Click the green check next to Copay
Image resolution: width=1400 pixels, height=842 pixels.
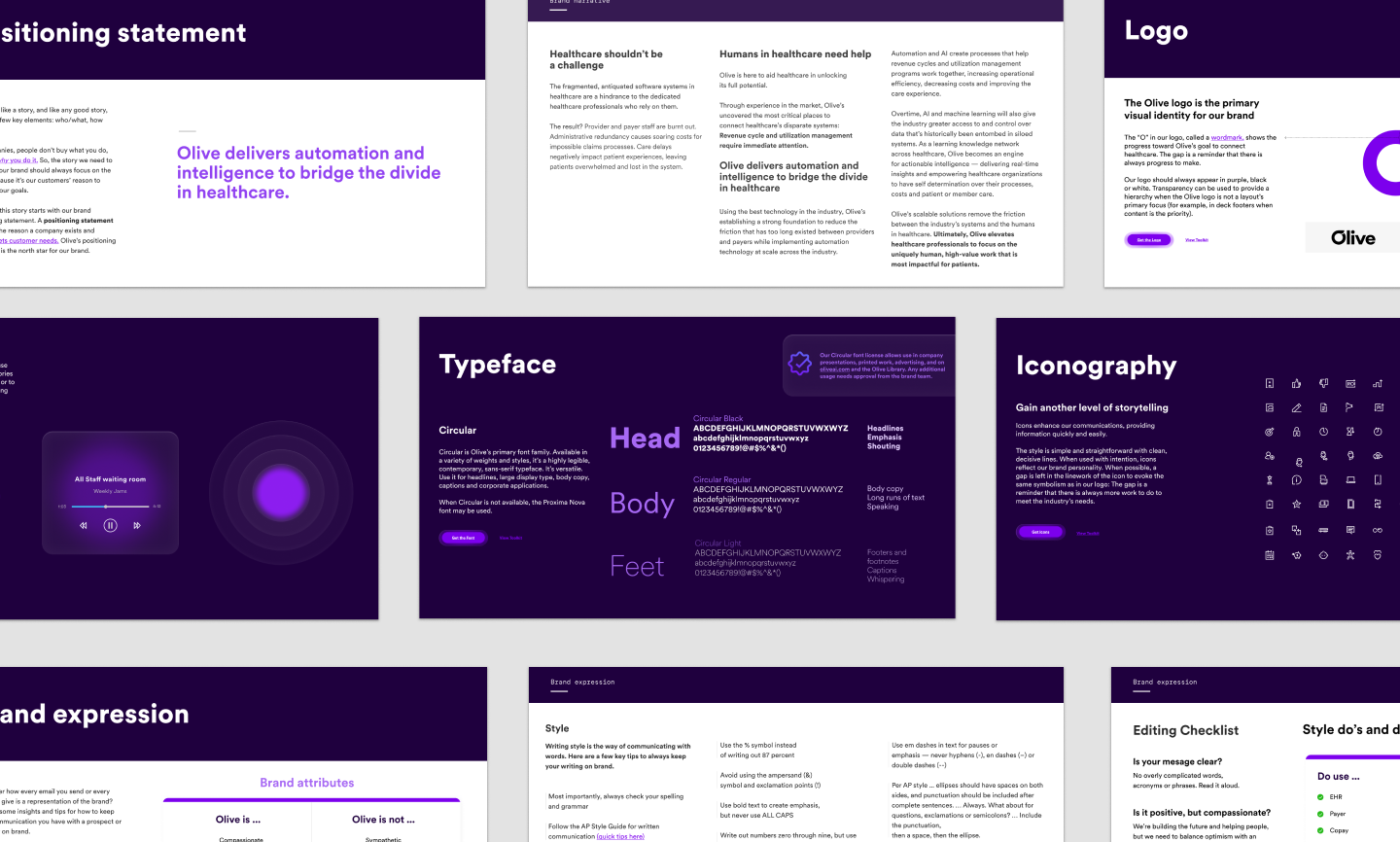[x=1320, y=830]
